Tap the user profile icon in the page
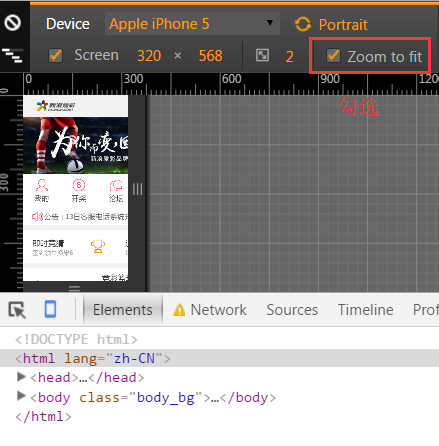 click(x=42, y=185)
